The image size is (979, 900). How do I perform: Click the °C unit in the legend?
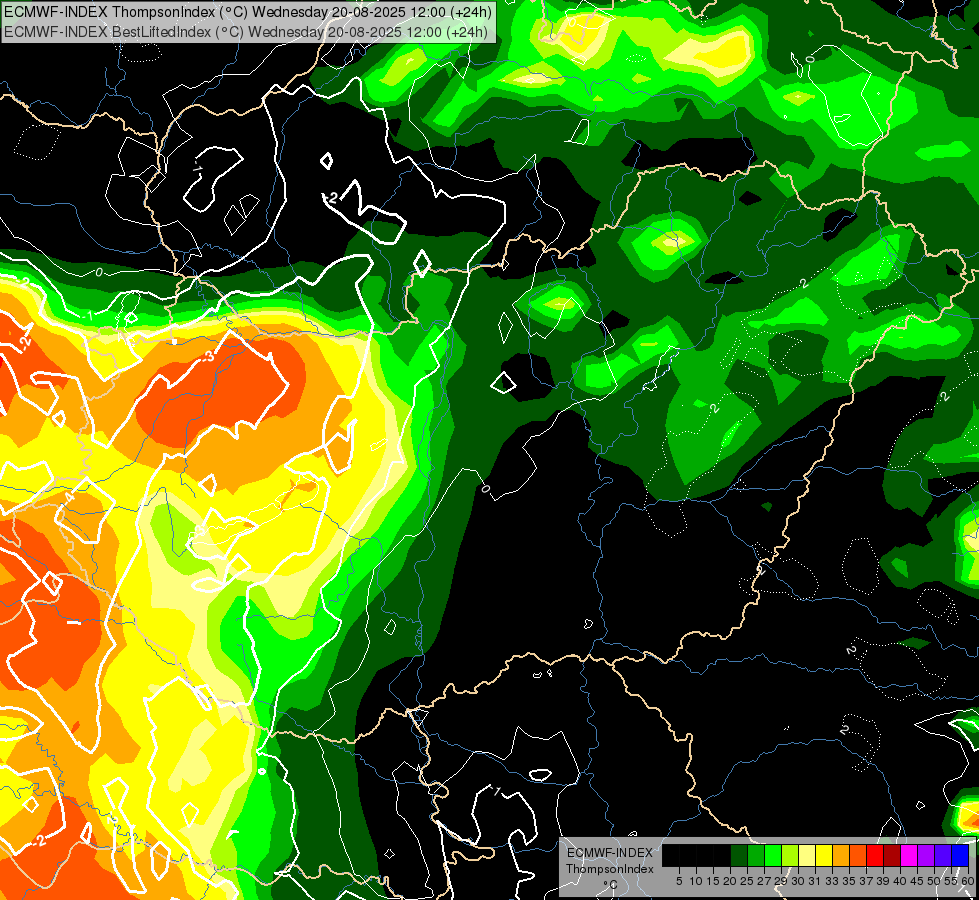(611, 884)
